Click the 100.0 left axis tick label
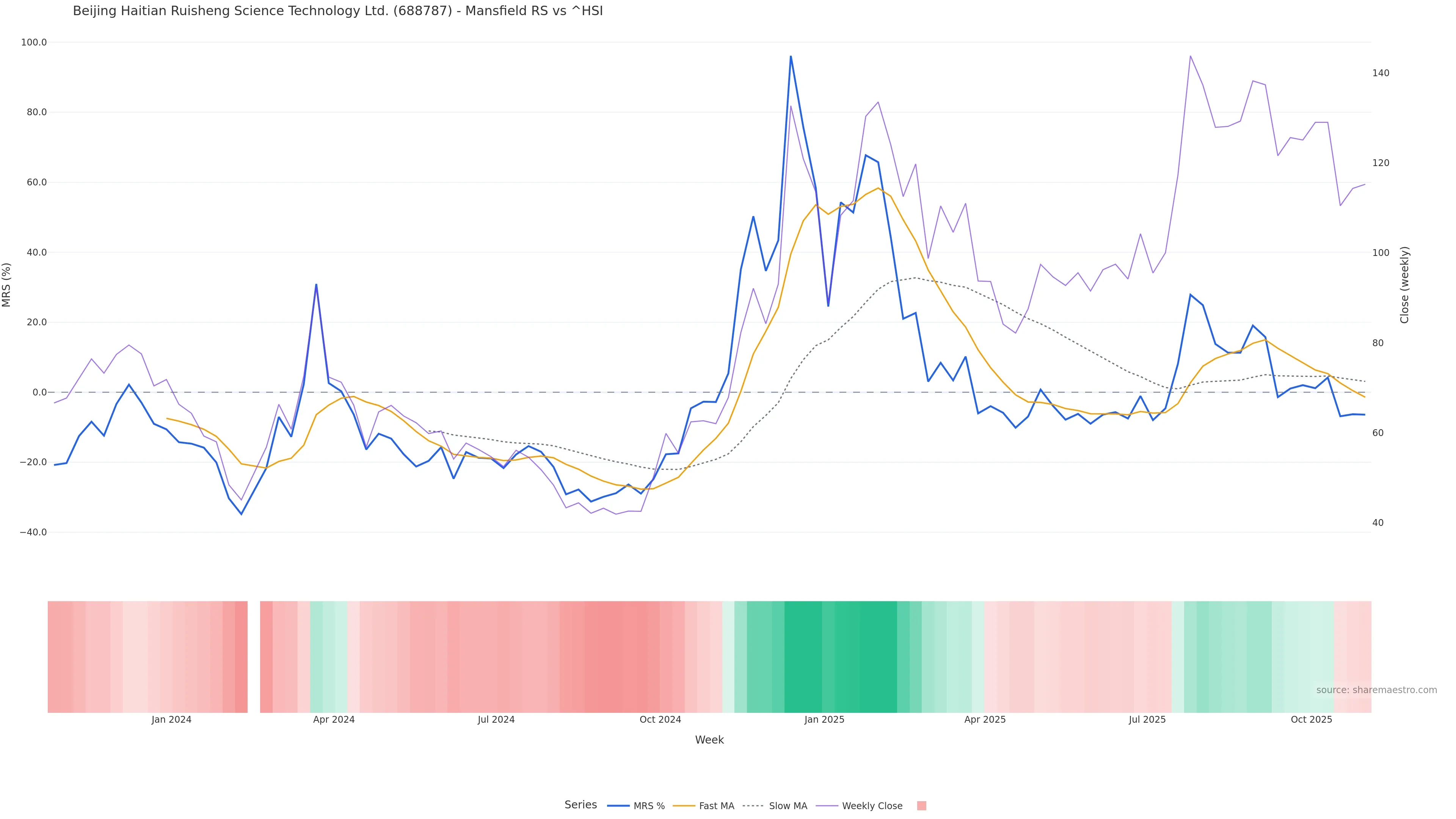 click(x=34, y=42)
